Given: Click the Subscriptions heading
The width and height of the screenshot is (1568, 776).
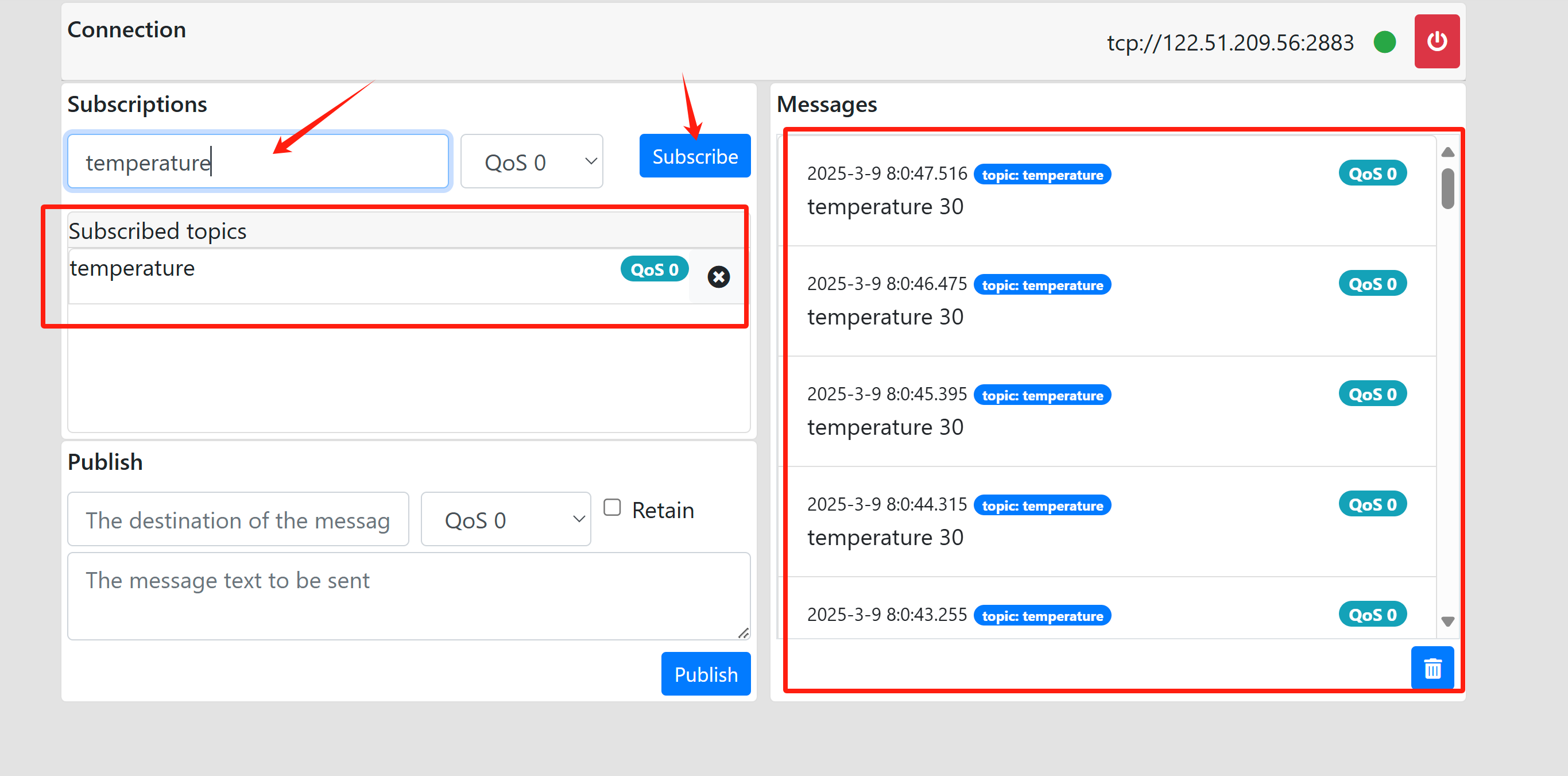Looking at the screenshot, I should click(x=137, y=104).
